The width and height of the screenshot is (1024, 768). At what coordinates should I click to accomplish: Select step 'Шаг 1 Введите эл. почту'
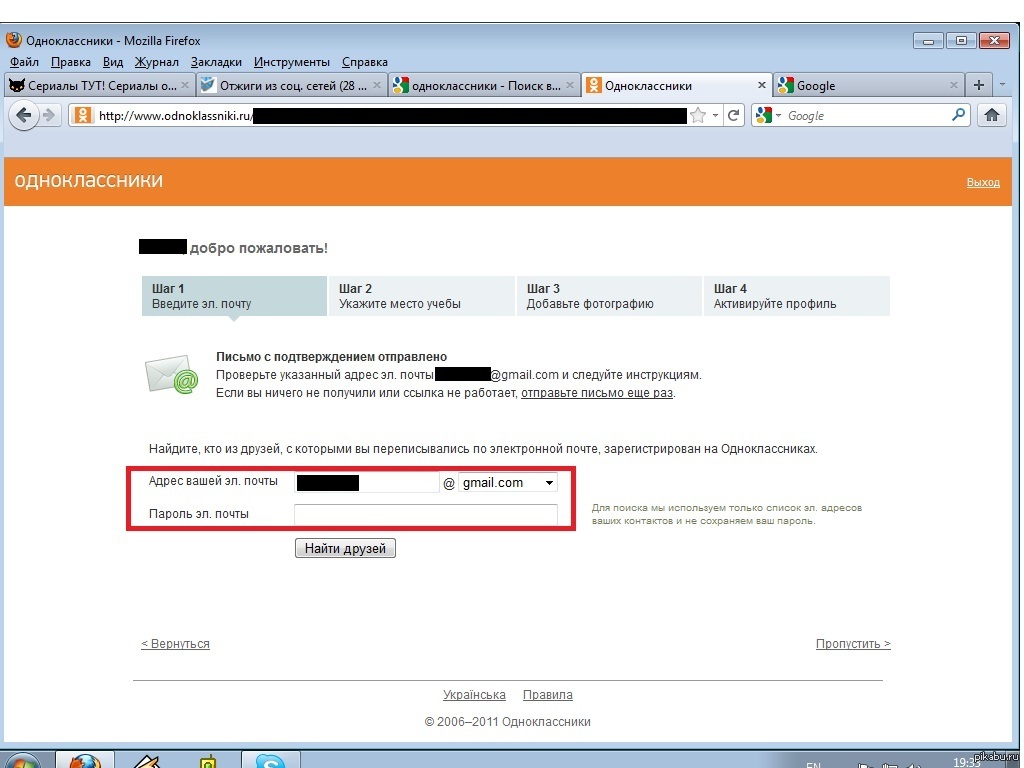click(x=234, y=296)
